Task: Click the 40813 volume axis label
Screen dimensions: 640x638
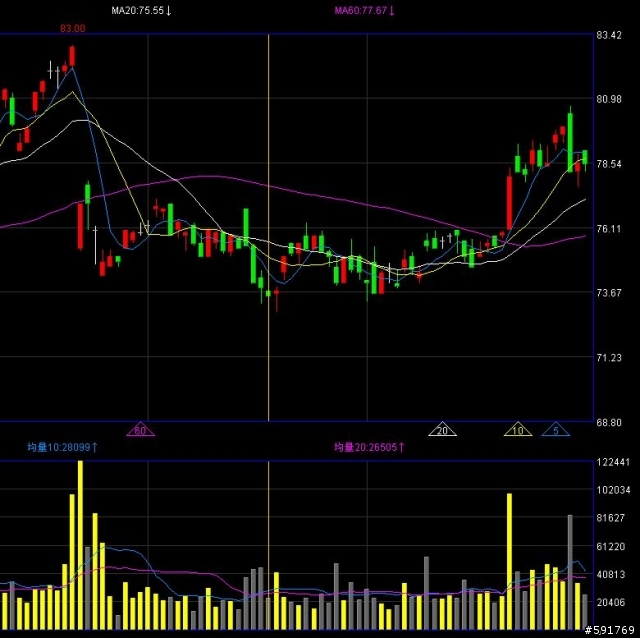Action: click(611, 574)
